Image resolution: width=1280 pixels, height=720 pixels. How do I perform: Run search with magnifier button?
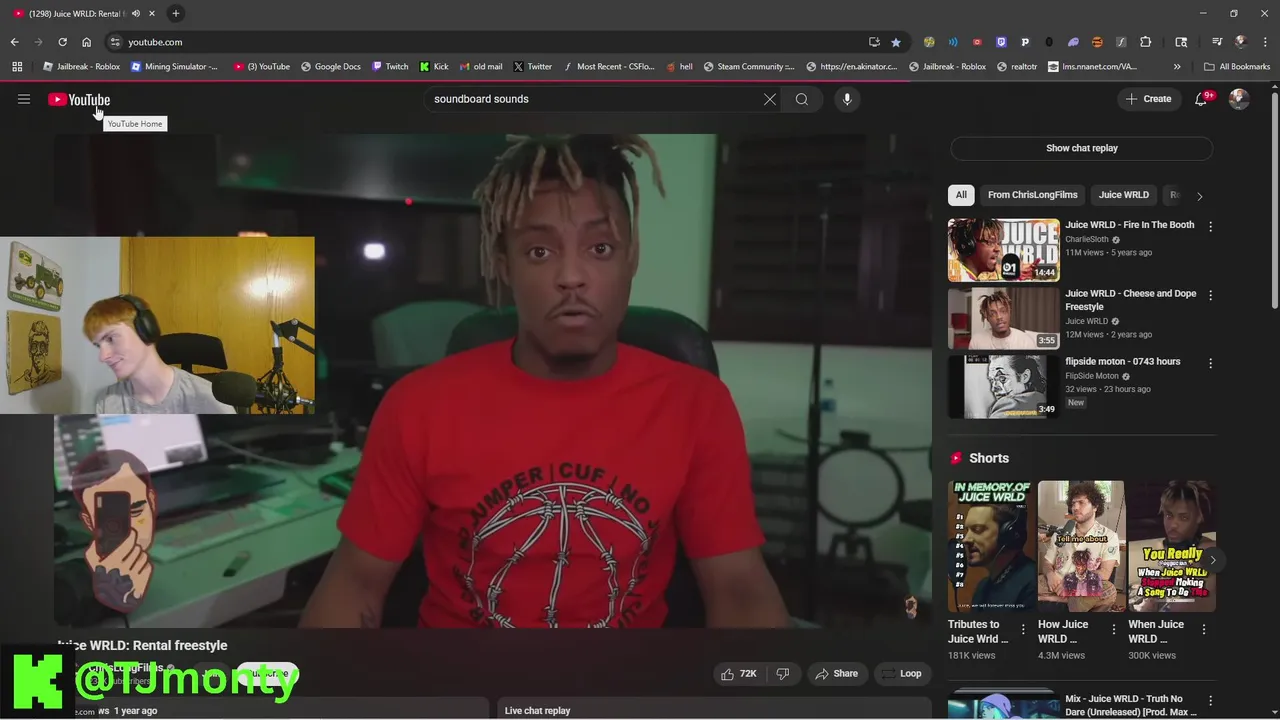[x=802, y=99]
